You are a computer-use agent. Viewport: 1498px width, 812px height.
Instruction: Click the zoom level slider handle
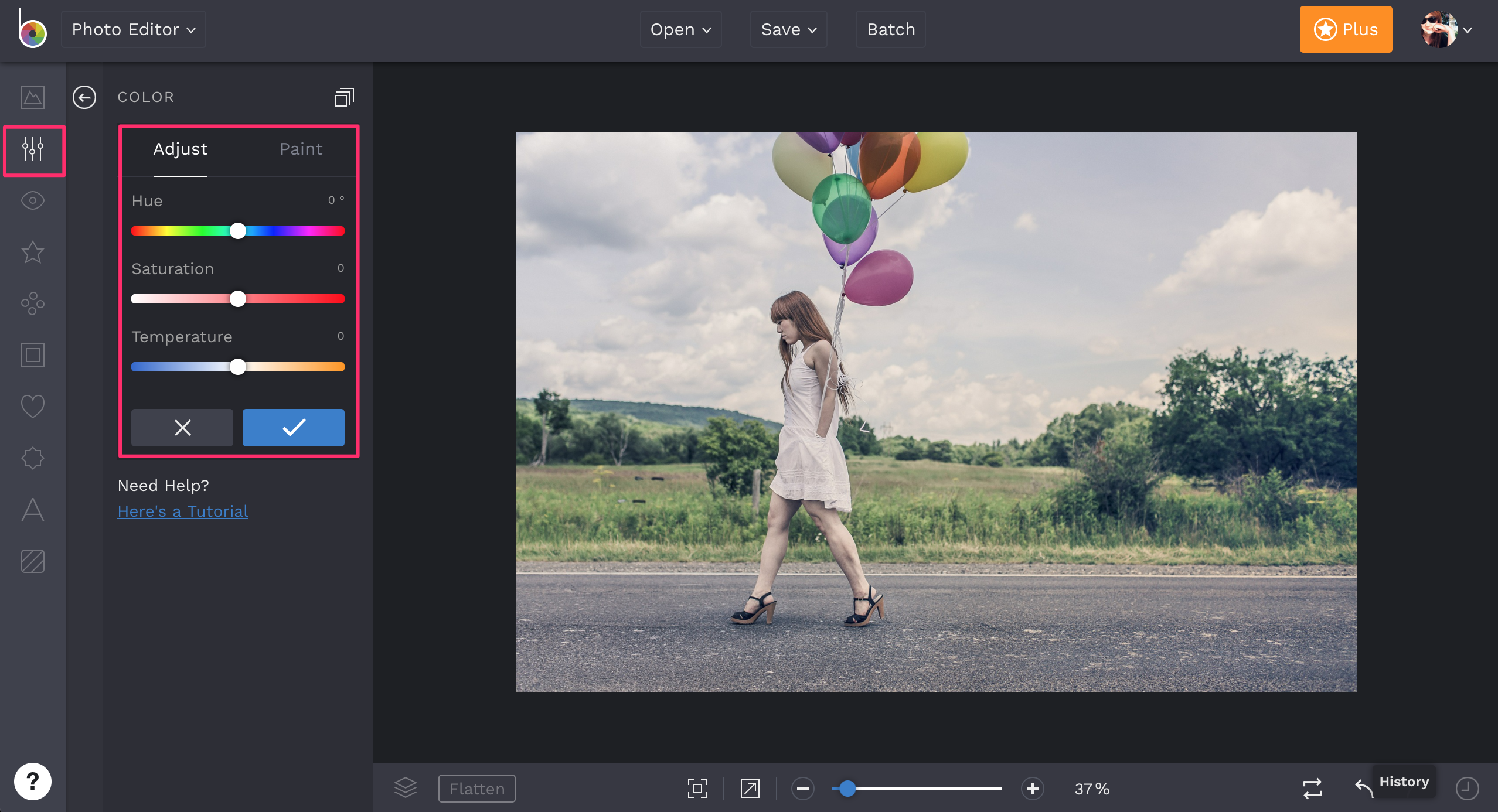click(x=847, y=789)
